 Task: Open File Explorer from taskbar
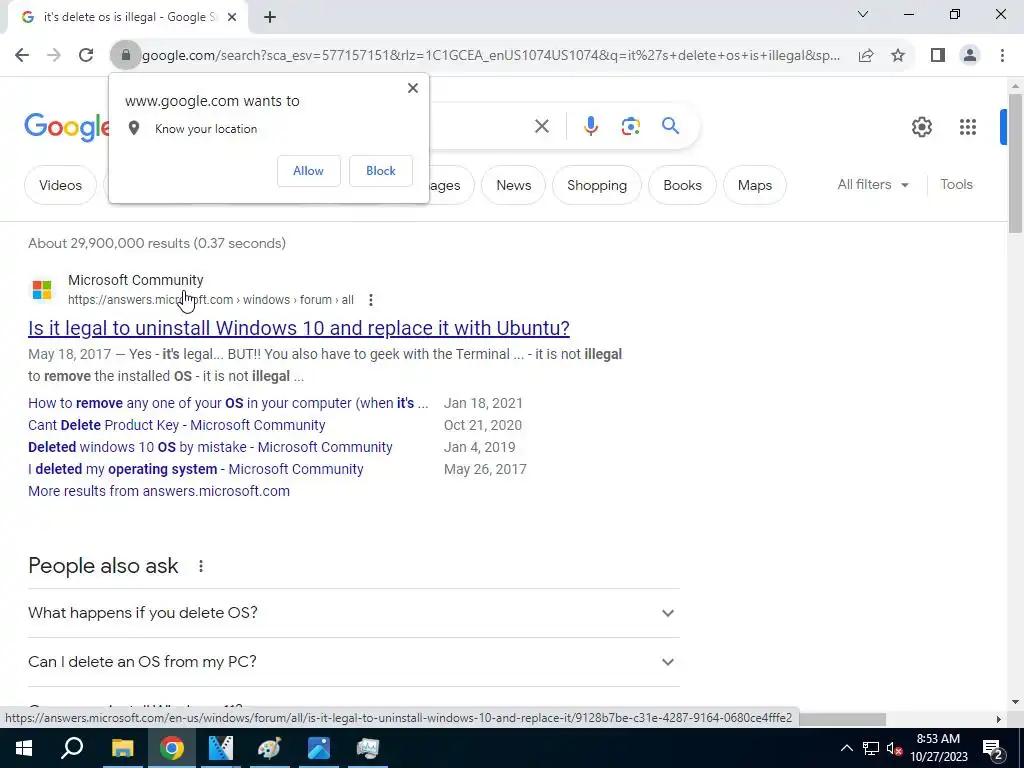[x=122, y=748]
